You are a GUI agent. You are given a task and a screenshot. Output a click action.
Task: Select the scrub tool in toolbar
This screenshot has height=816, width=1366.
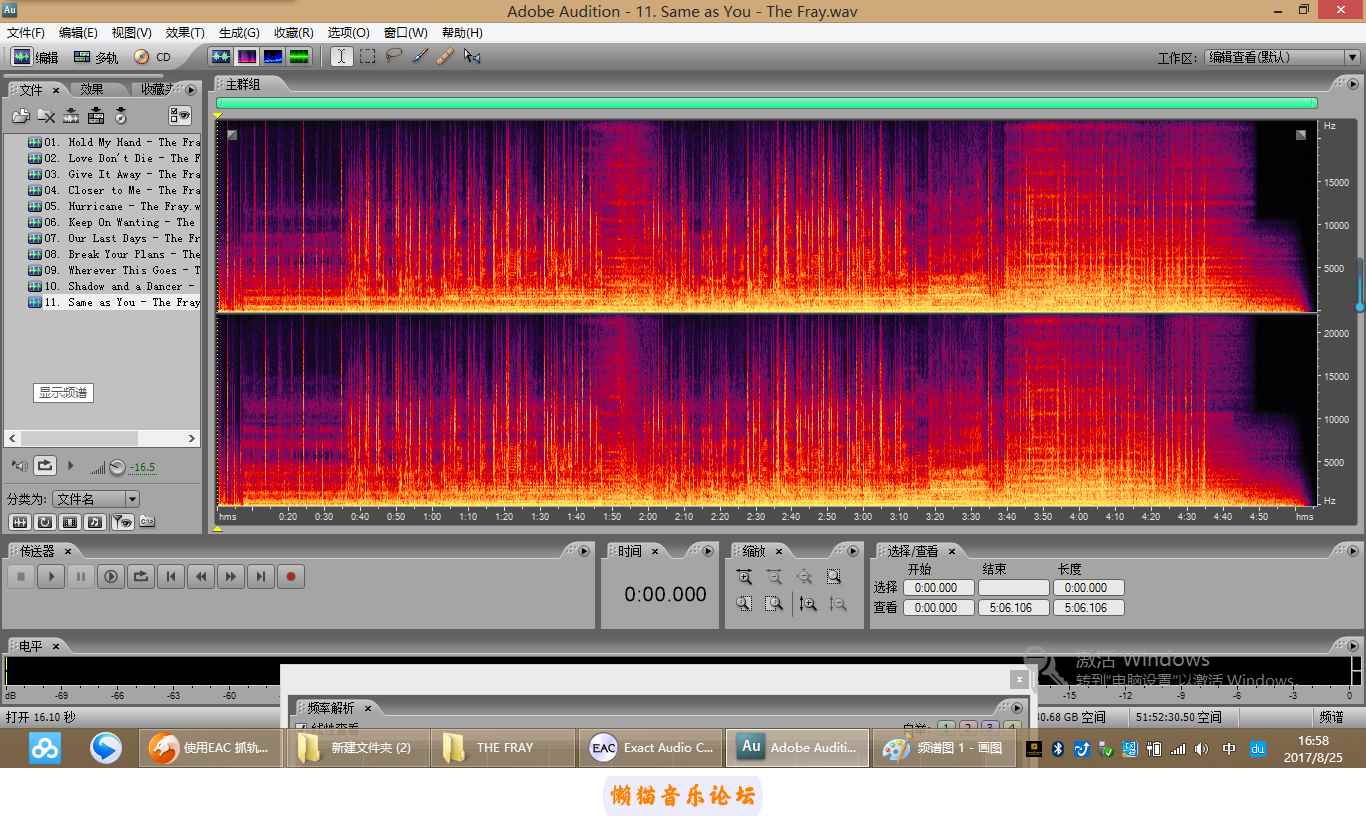coord(472,57)
